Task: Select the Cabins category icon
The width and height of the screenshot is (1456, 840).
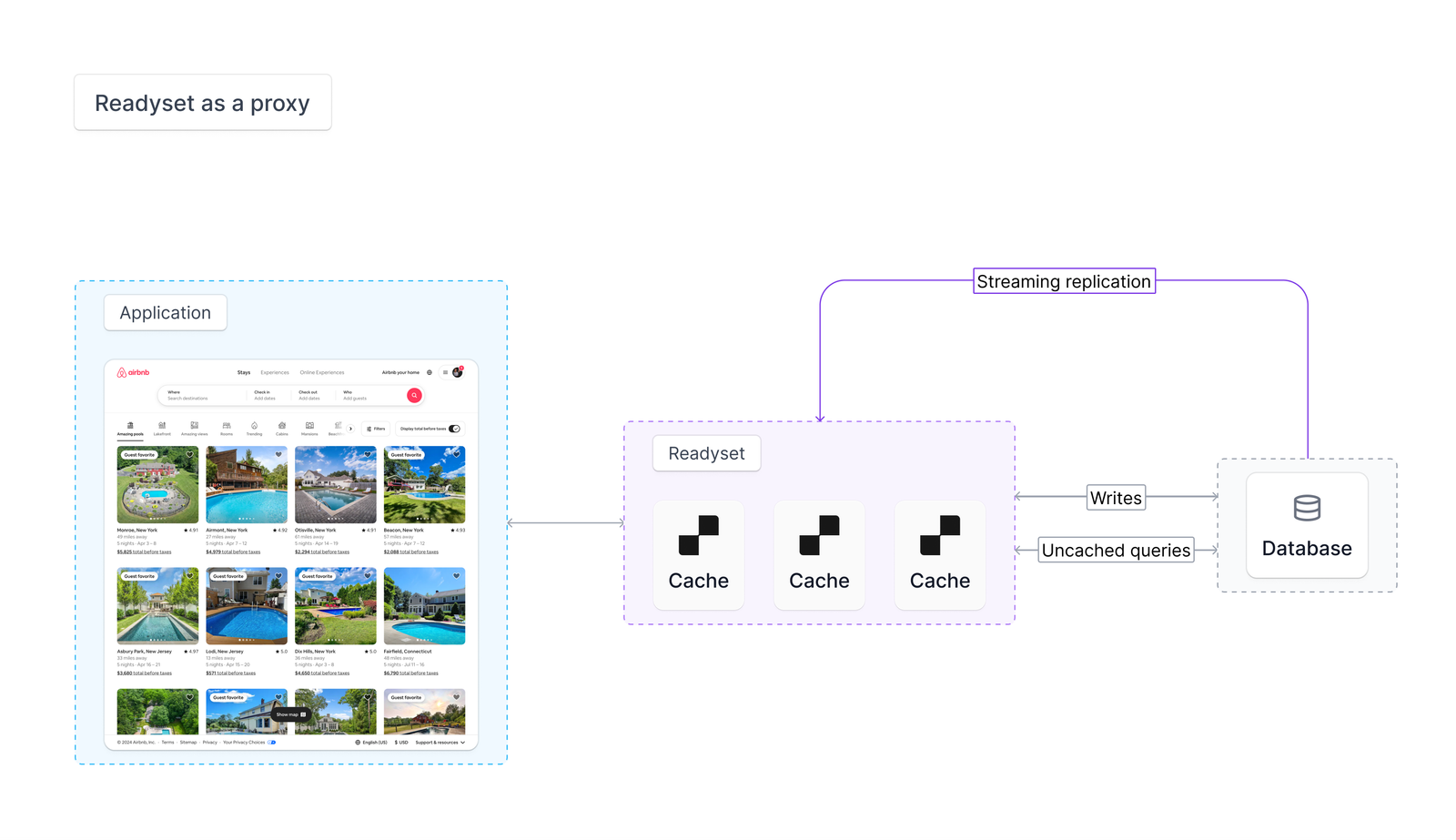Action: click(x=282, y=427)
